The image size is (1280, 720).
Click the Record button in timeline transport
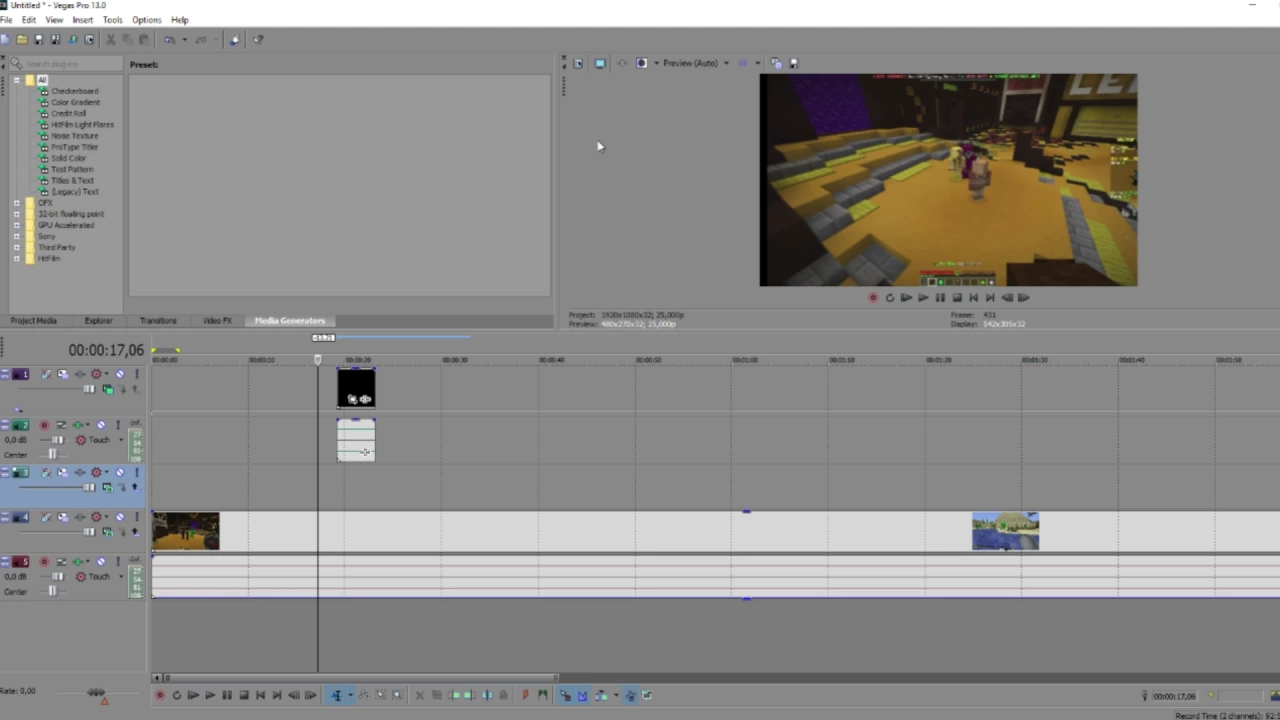click(x=159, y=695)
